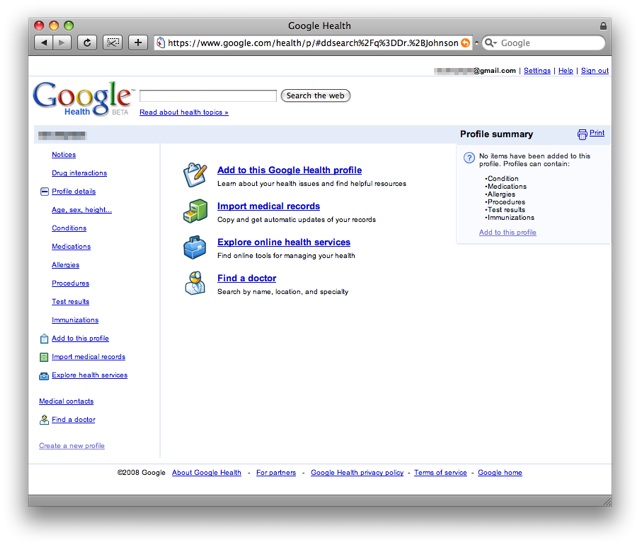Open the search engine magnifier dropdown
Screen dimensions: 640x545
tap(490, 43)
